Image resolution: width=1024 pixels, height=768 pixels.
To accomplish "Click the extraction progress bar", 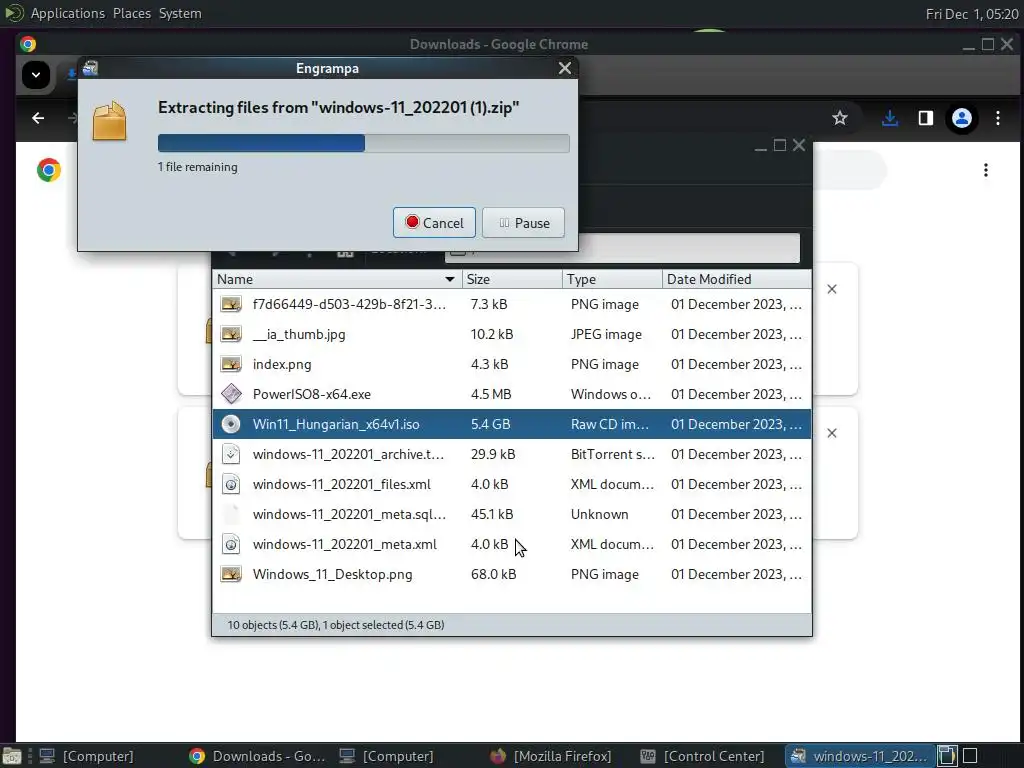I will [363, 143].
